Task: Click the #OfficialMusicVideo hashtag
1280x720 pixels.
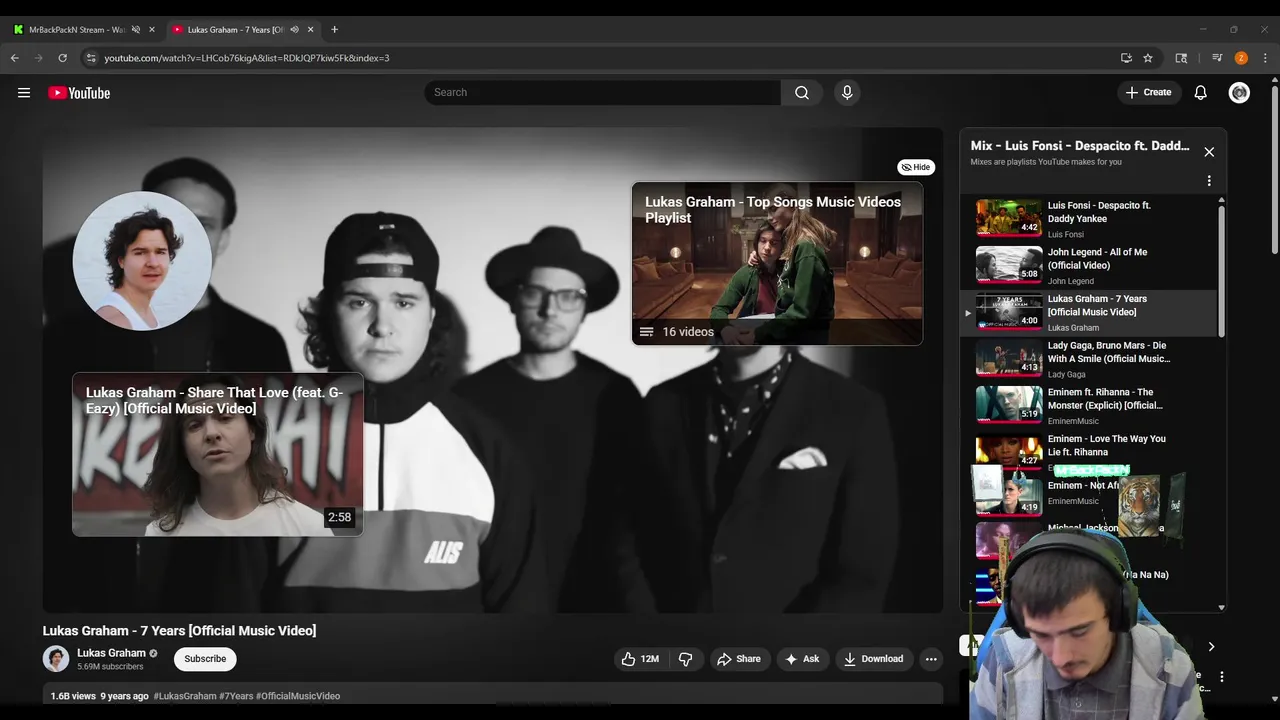Action: (298, 696)
